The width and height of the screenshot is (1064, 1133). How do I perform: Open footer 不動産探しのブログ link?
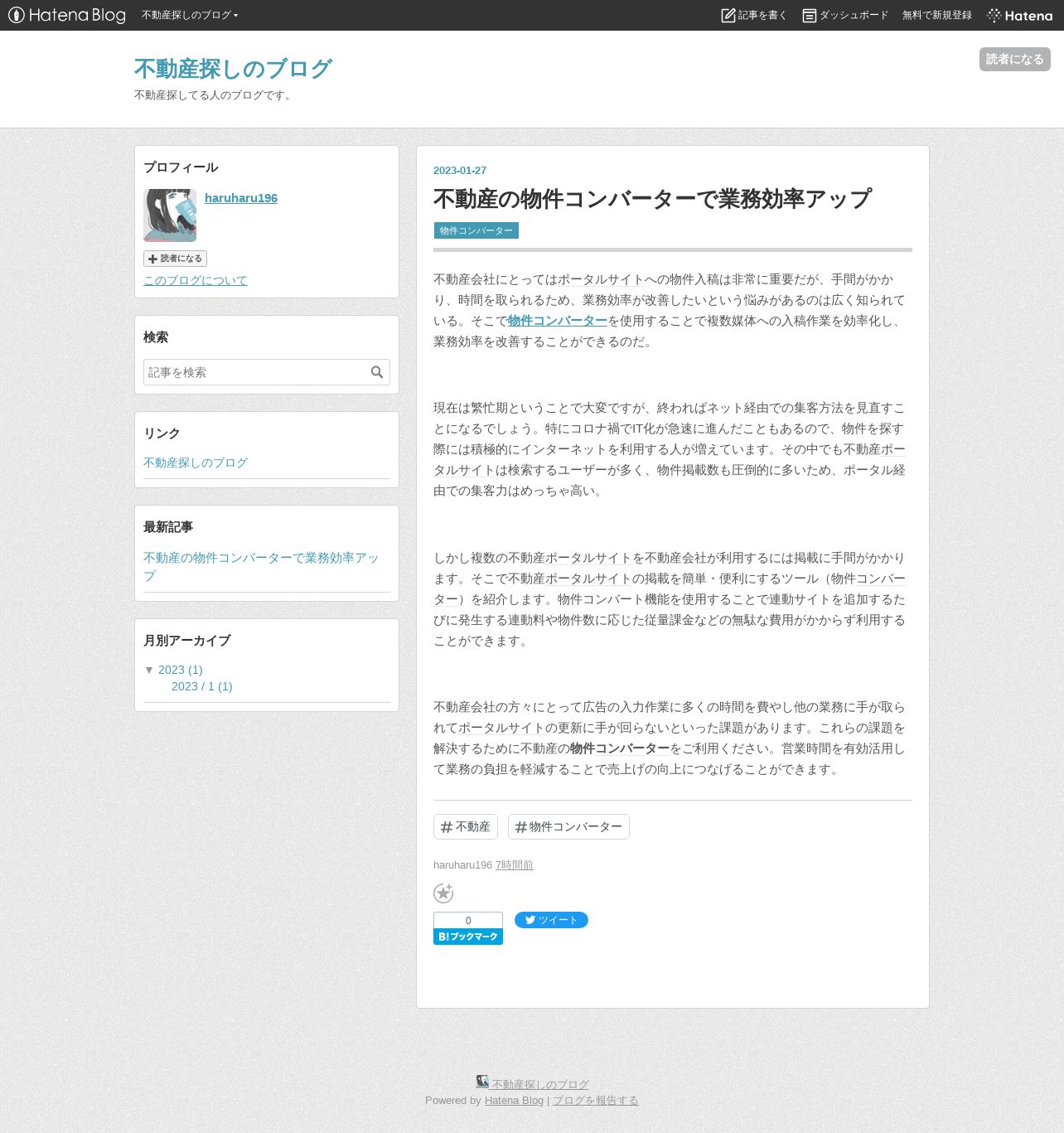click(540, 1084)
